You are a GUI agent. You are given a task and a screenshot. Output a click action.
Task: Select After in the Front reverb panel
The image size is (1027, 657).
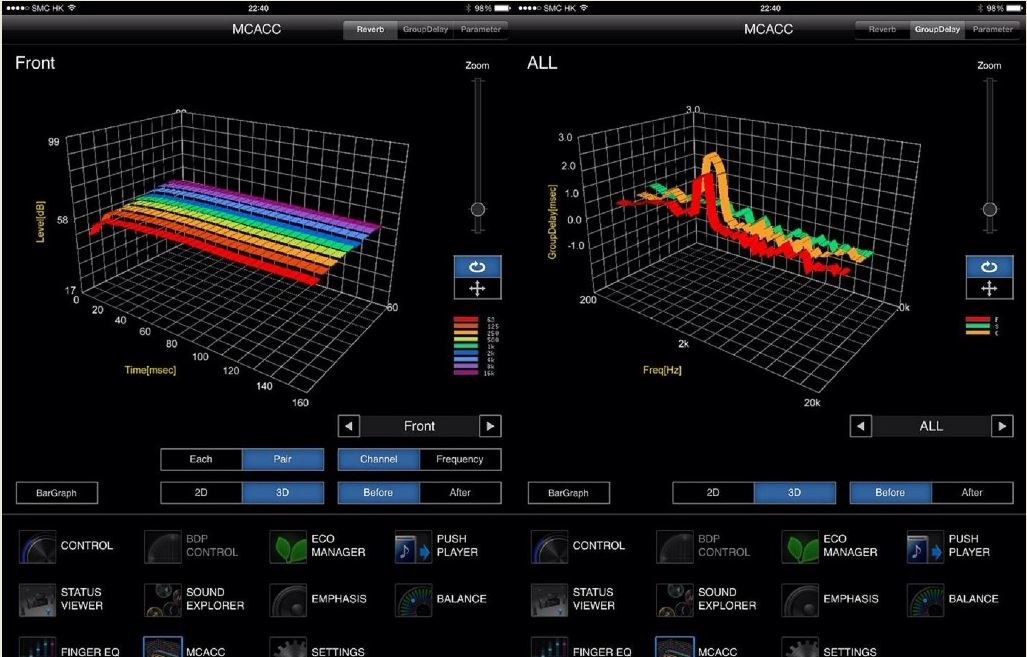coord(460,492)
